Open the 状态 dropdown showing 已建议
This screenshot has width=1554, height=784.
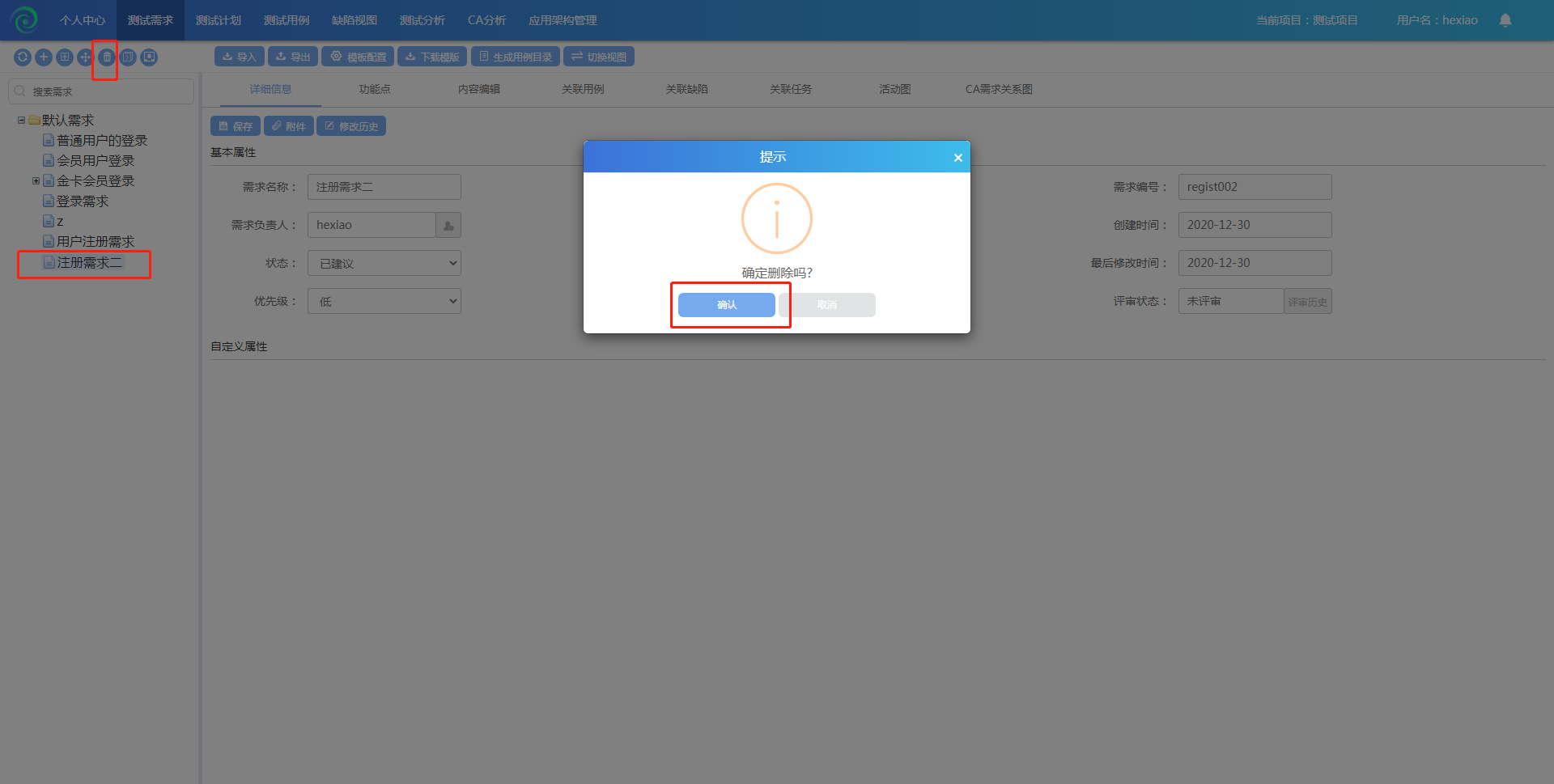pyautogui.click(x=384, y=263)
